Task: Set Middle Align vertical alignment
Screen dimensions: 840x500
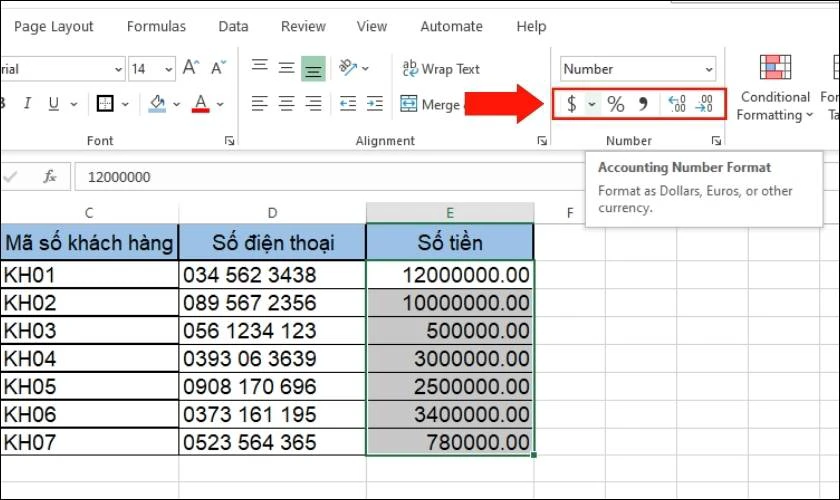Action: [x=287, y=68]
